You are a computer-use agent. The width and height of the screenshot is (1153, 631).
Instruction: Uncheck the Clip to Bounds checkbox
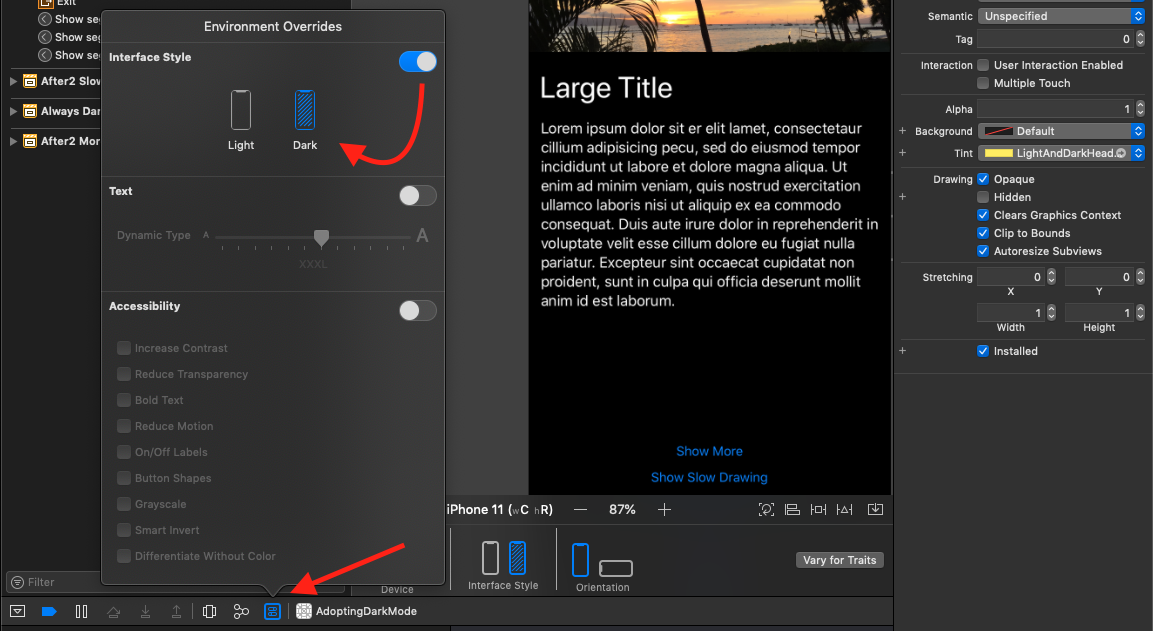coord(983,233)
